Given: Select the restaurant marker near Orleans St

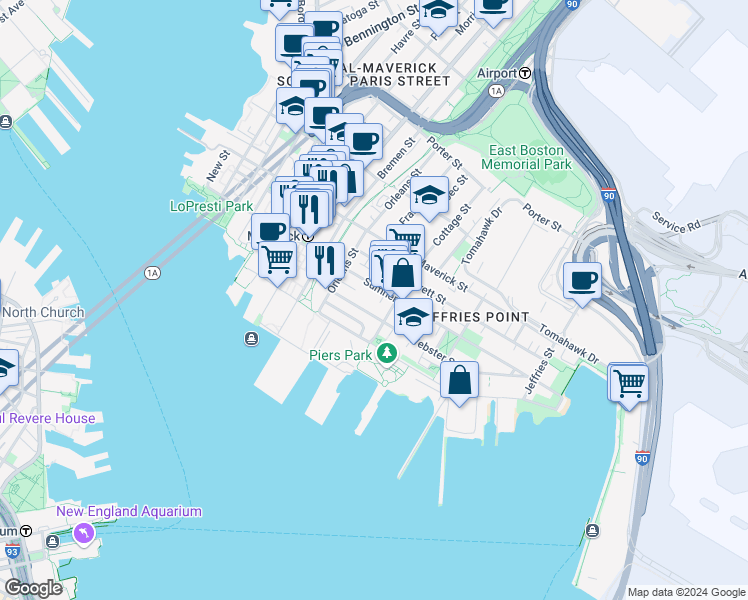Looking at the screenshot, I should [325, 263].
